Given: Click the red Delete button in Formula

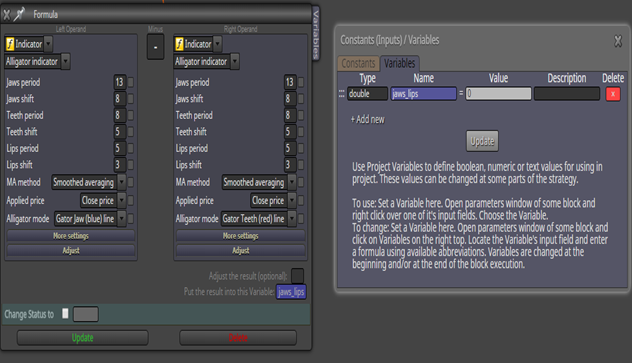Looking at the screenshot, I should pyautogui.click(x=238, y=338).
